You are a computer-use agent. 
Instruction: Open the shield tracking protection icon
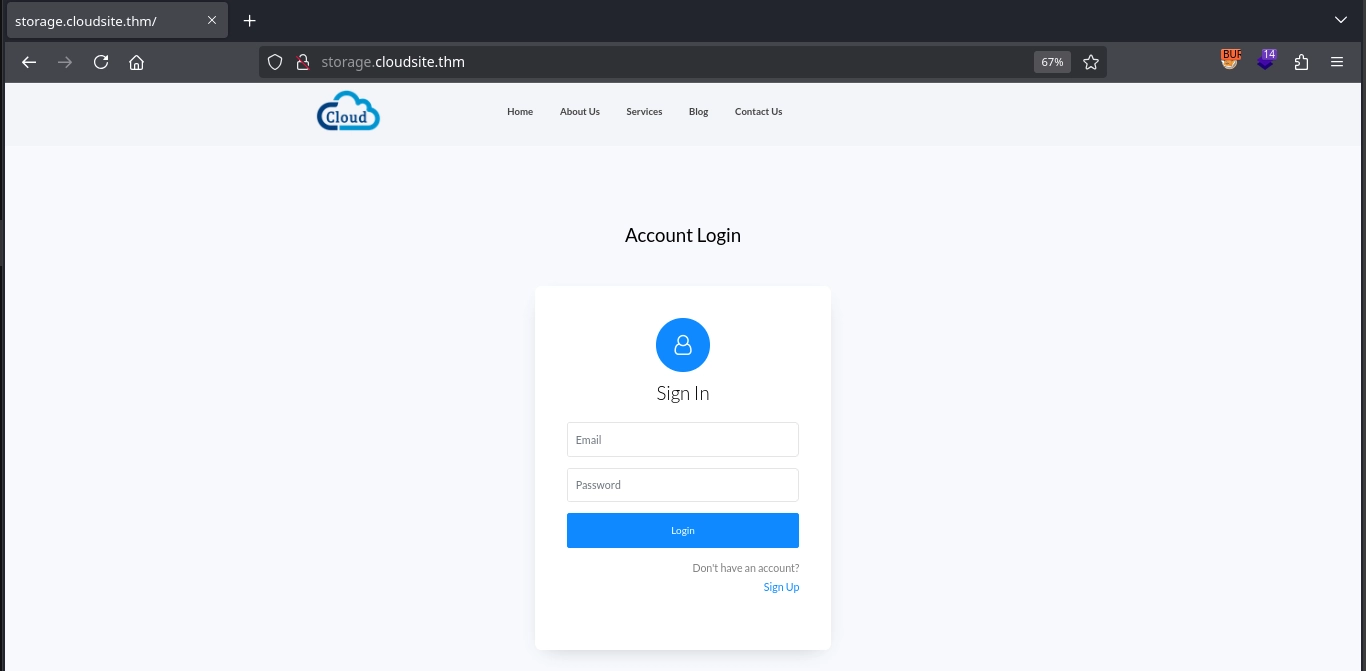coord(275,62)
